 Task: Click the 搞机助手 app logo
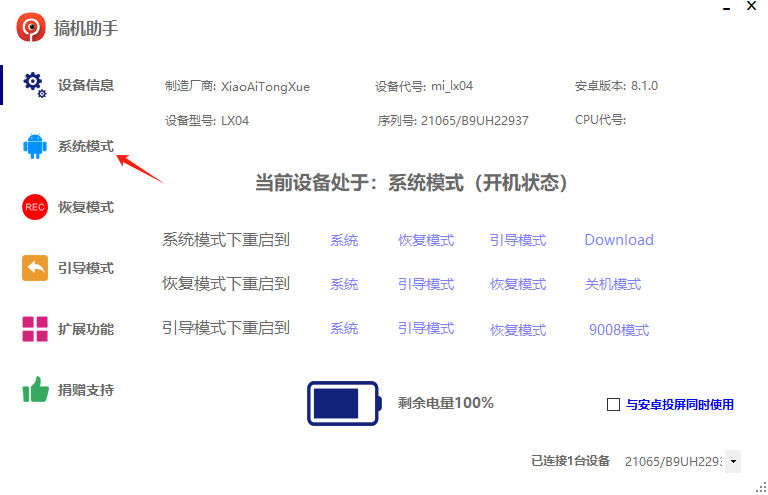point(31,27)
